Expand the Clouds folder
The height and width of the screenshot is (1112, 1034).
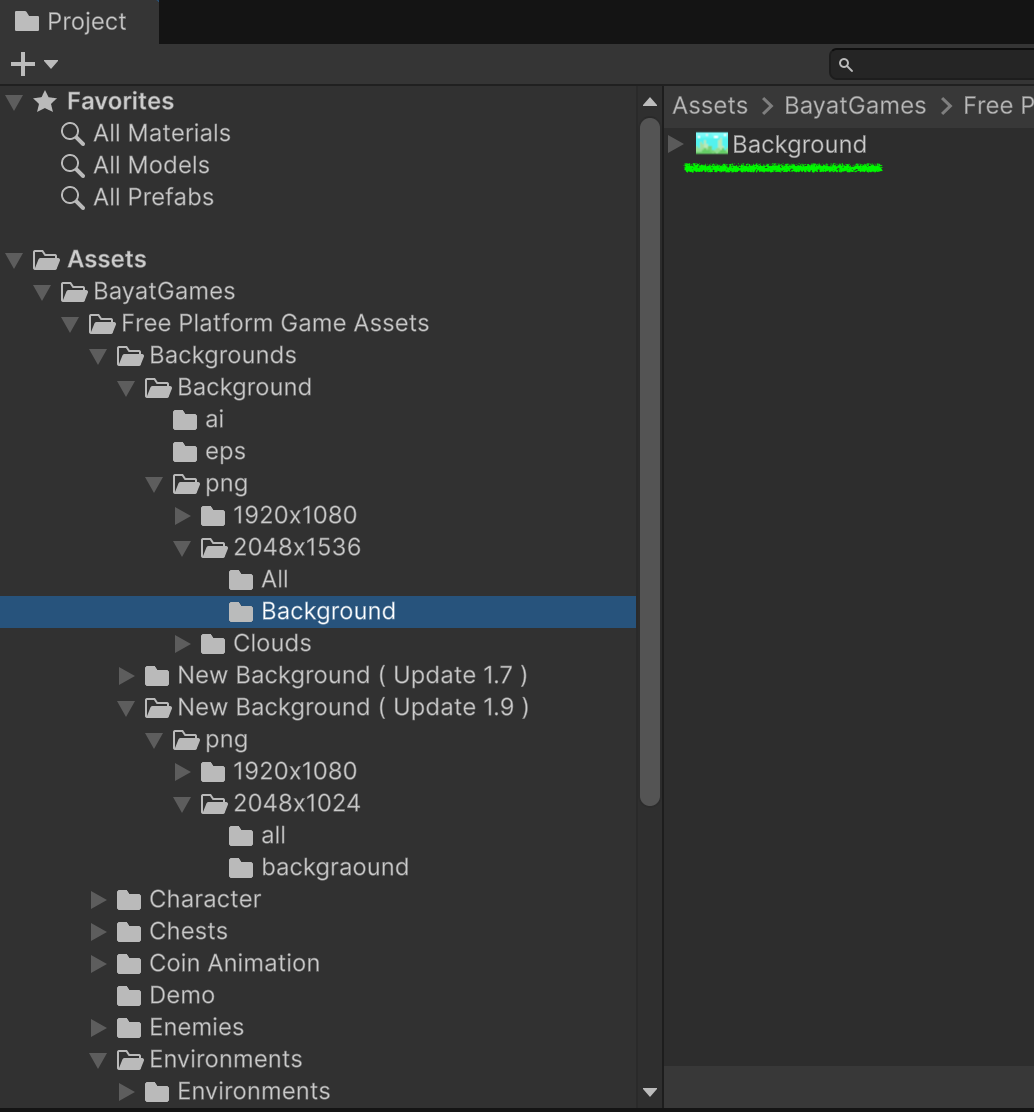[x=182, y=644]
